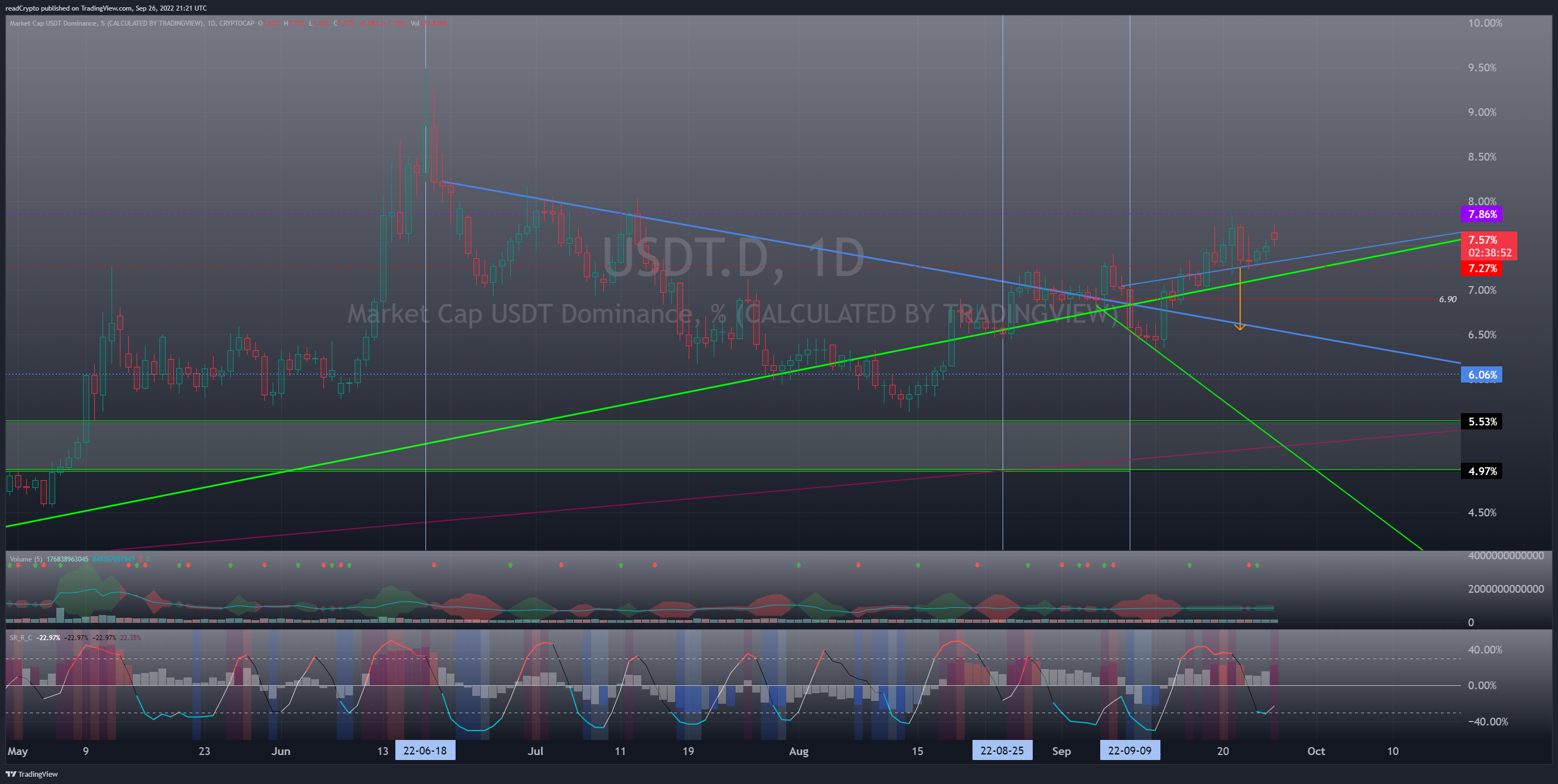This screenshot has height=784, width=1558.
Task: Click 2000000000000 on the volume axis
Action: [x=1506, y=589]
